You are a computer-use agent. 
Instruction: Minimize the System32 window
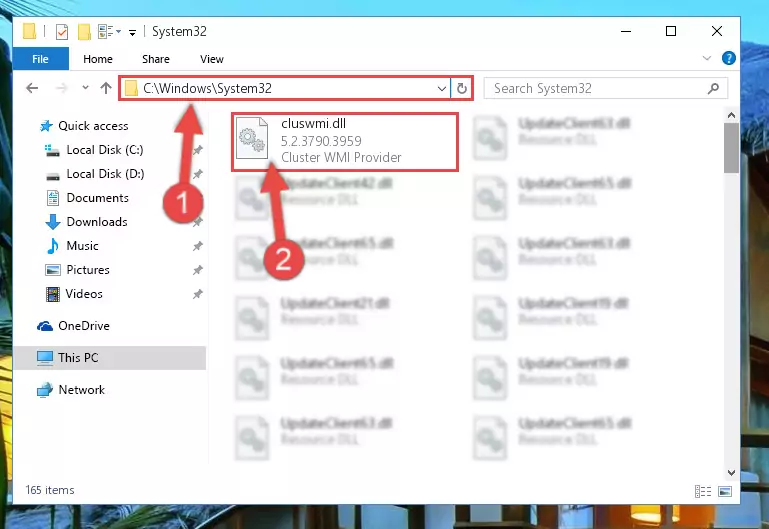click(x=626, y=31)
